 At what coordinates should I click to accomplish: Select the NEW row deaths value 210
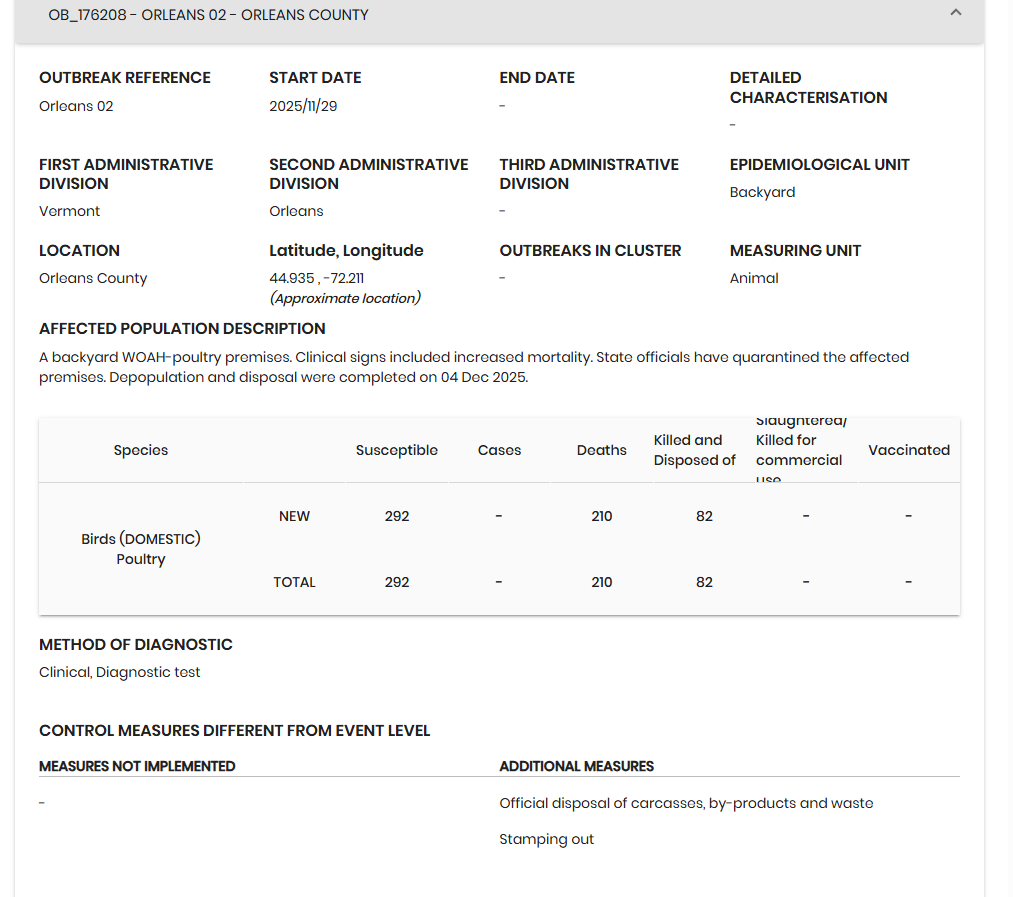pos(601,516)
